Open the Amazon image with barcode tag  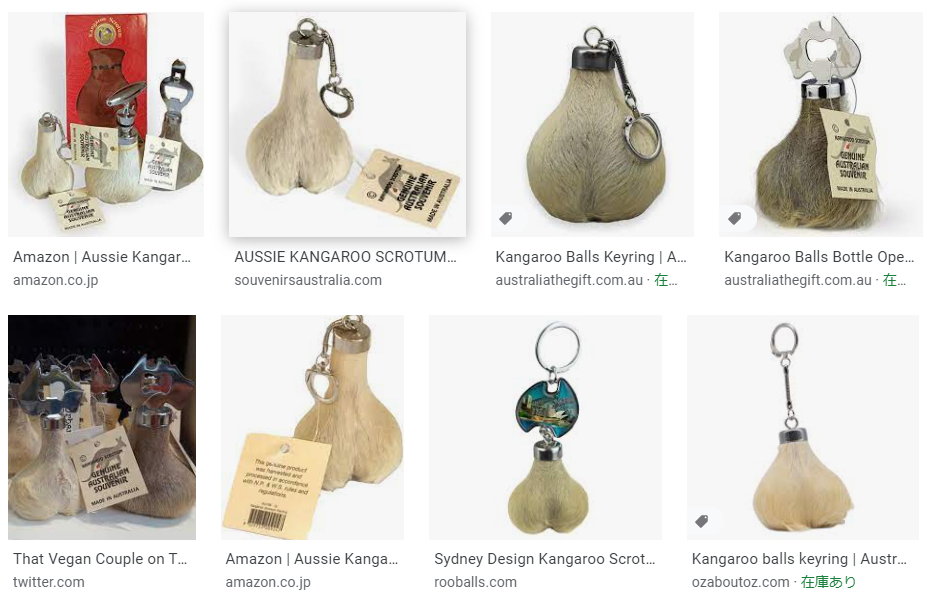312,427
